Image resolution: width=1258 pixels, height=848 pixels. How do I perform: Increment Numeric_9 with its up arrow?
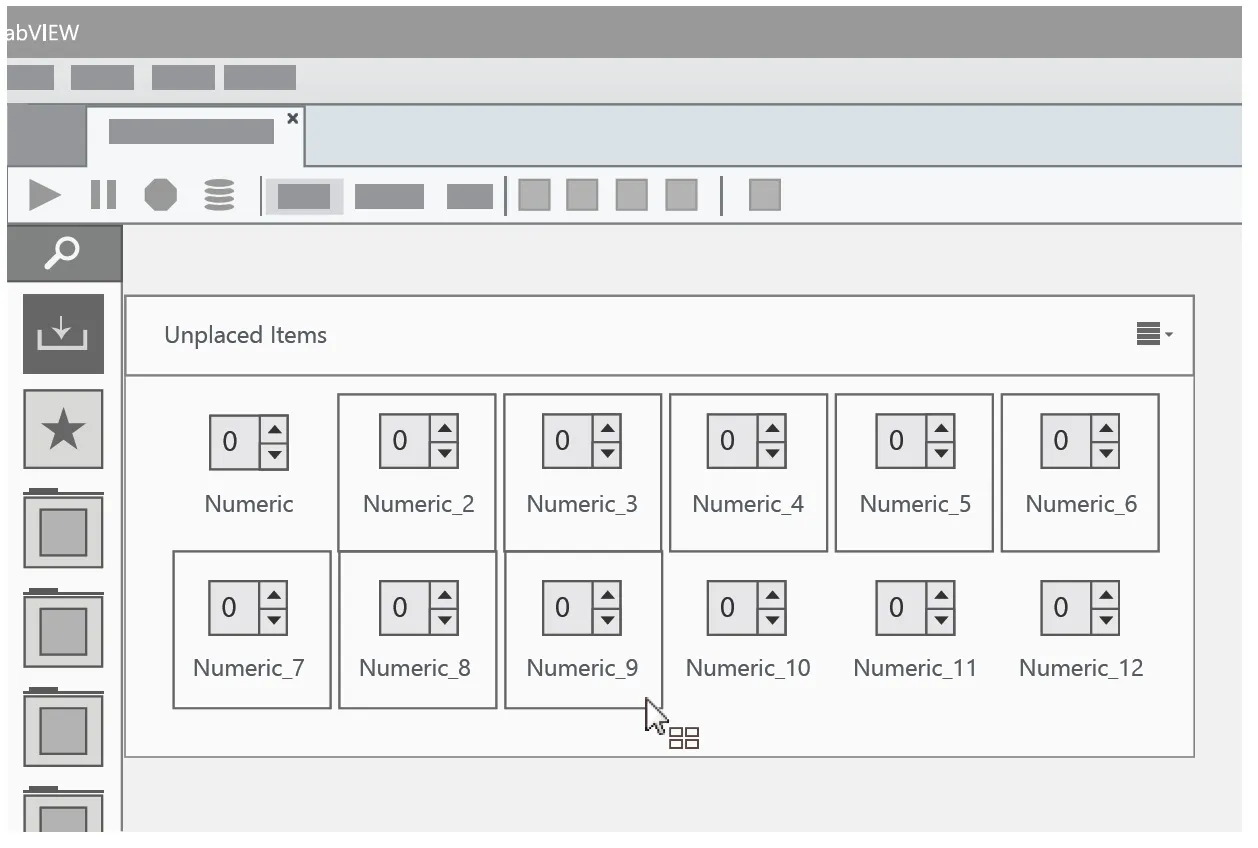pyautogui.click(x=608, y=596)
